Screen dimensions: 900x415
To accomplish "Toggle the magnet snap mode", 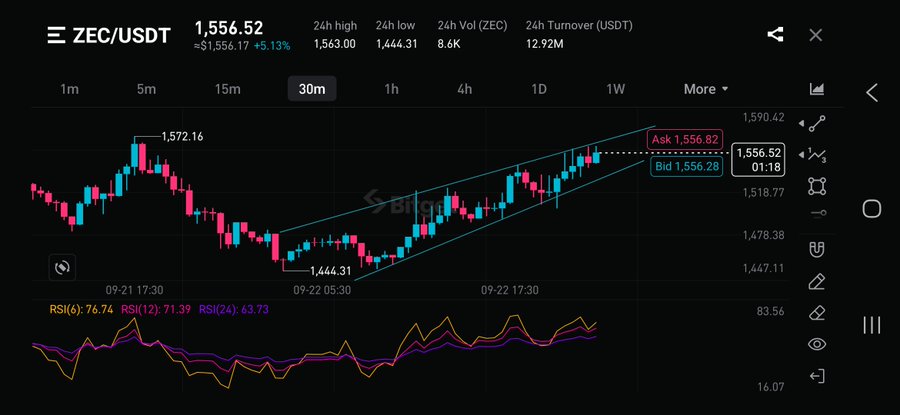I will (817, 249).
